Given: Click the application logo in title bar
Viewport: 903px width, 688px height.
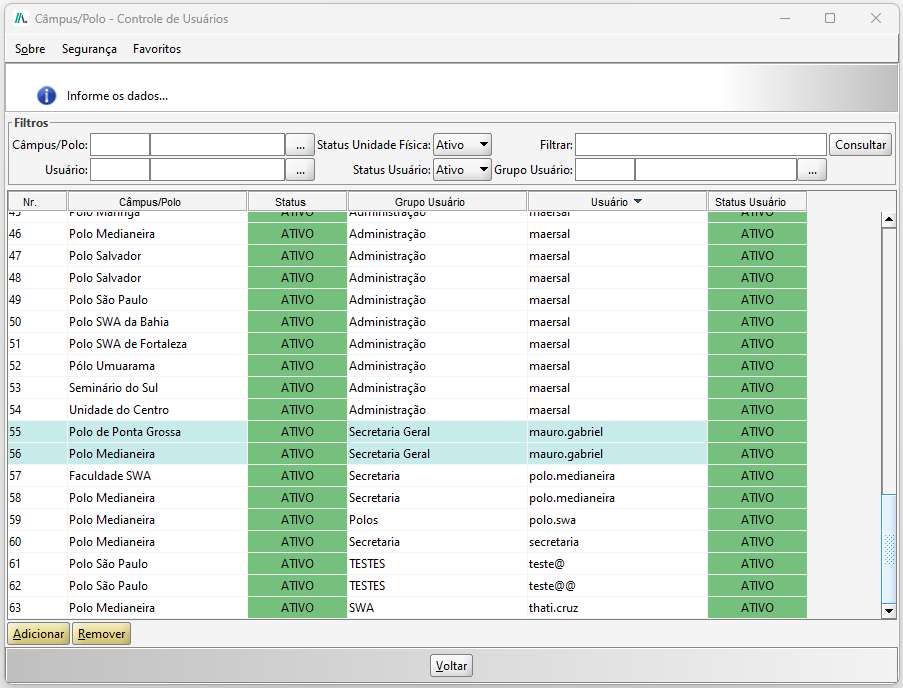Looking at the screenshot, I should (x=21, y=18).
